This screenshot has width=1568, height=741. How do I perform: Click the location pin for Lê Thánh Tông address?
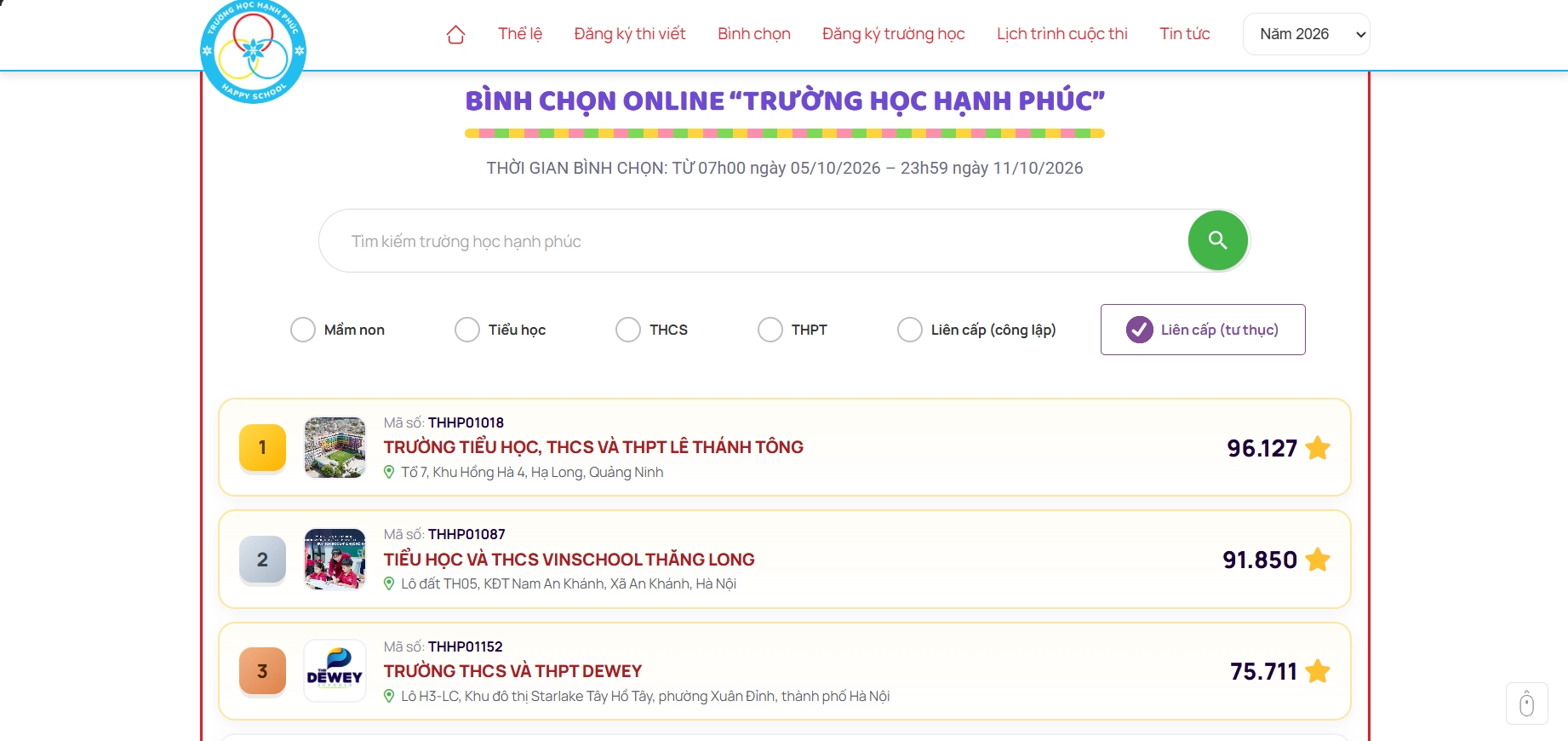coord(389,472)
